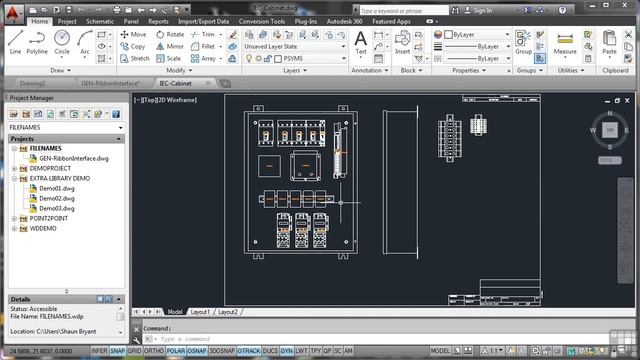Click the viewport label [-][Top][2D Wireframe]
This screenshot has height=360, width=640.
click(x=165, y=100)
